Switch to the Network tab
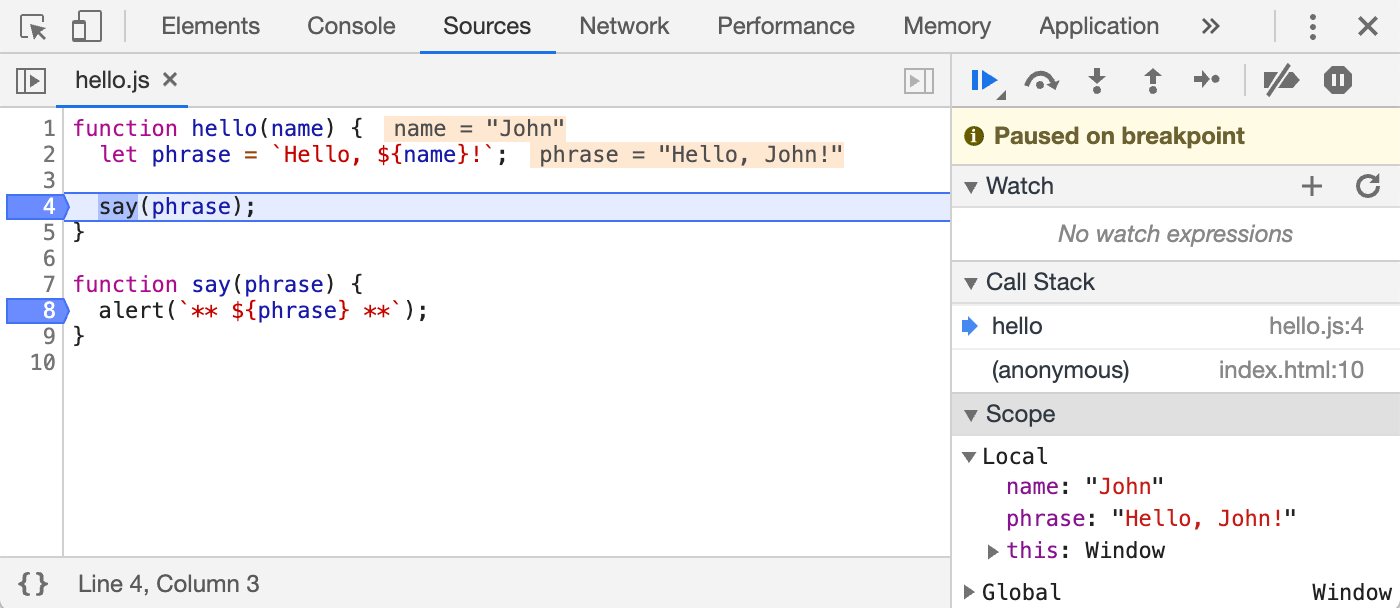 click(624, 27)
